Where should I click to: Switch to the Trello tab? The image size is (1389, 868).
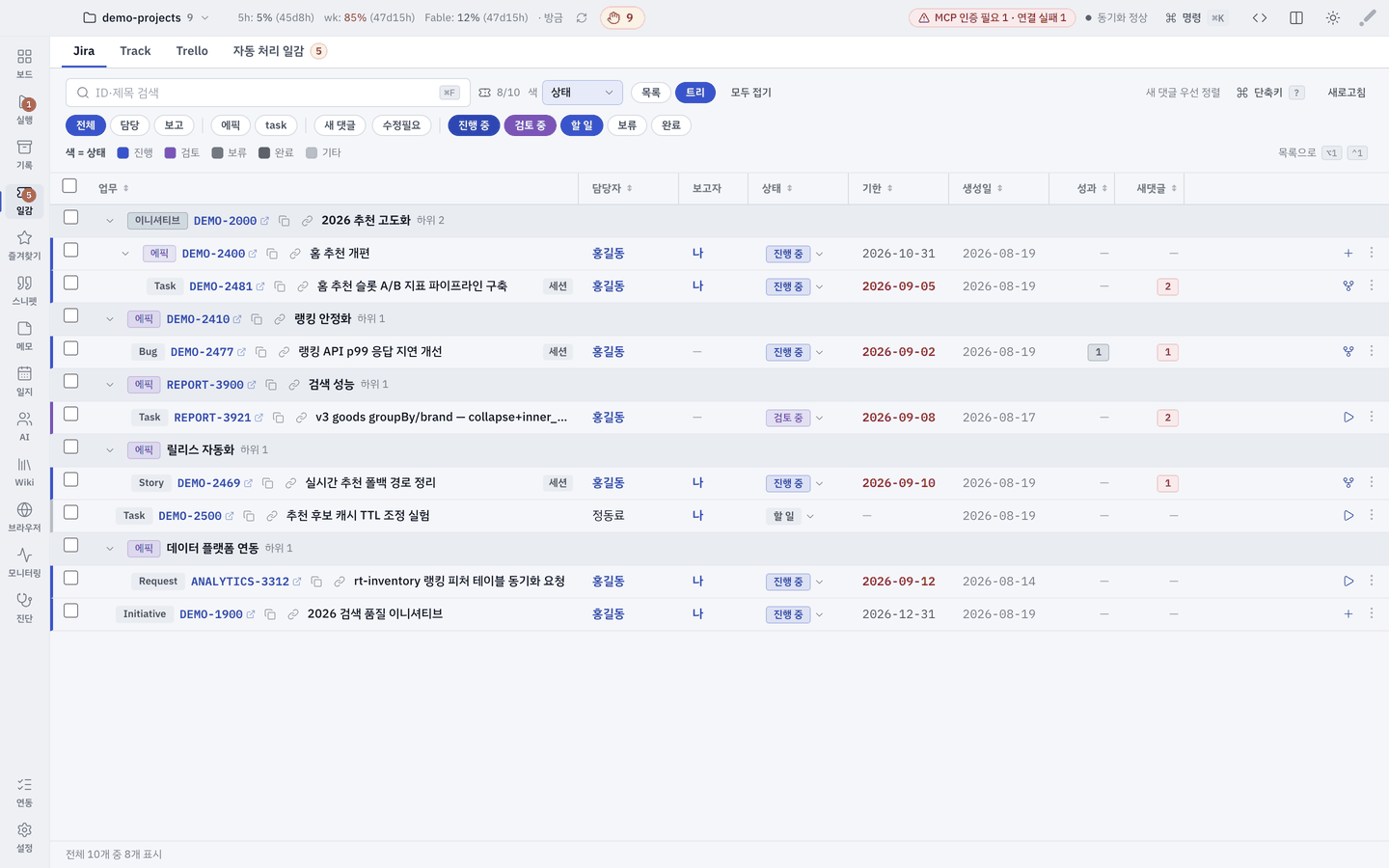[x=192, y=51]
